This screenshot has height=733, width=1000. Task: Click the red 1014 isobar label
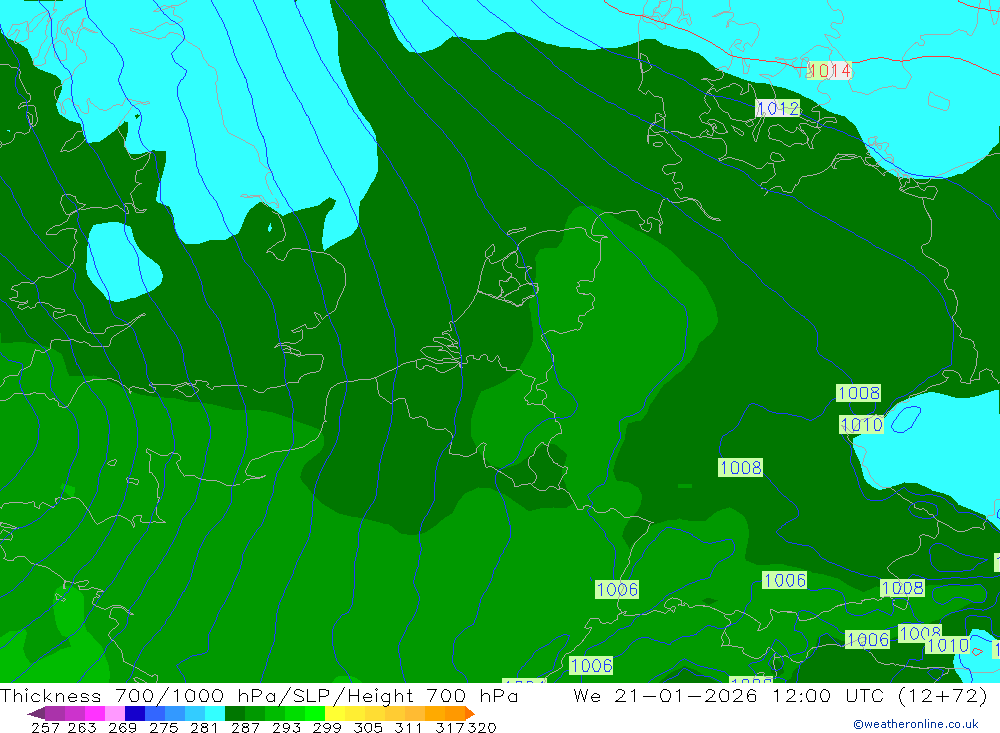pyautogui.click(x=829, y=70)
